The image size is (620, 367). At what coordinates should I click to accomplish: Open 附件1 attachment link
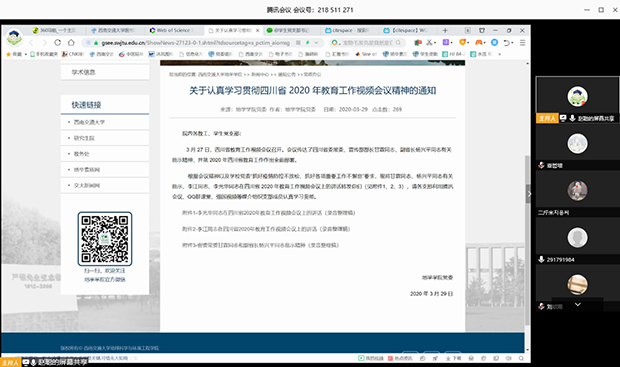268,213
